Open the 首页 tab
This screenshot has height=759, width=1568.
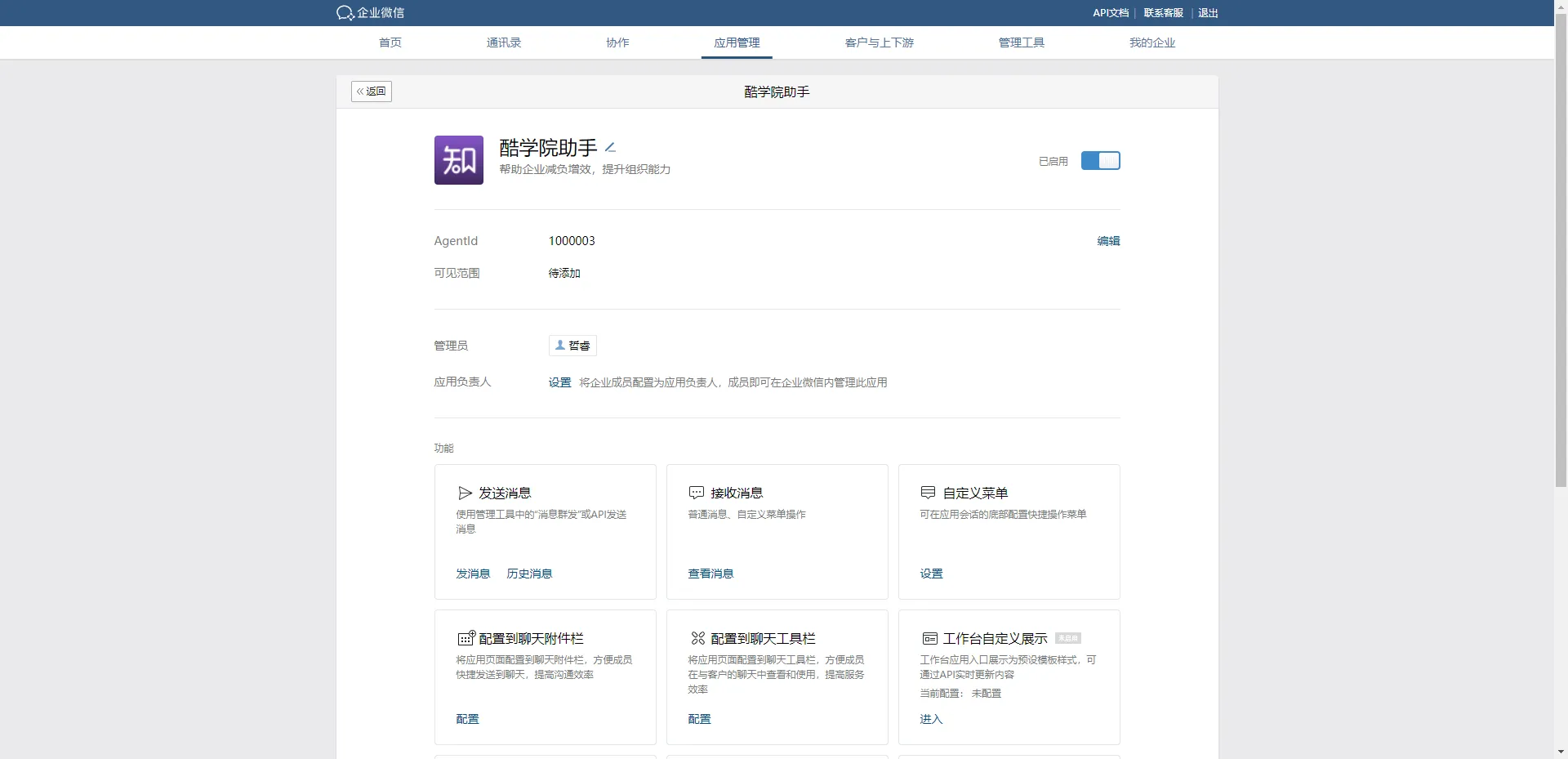tap(390, 42)
